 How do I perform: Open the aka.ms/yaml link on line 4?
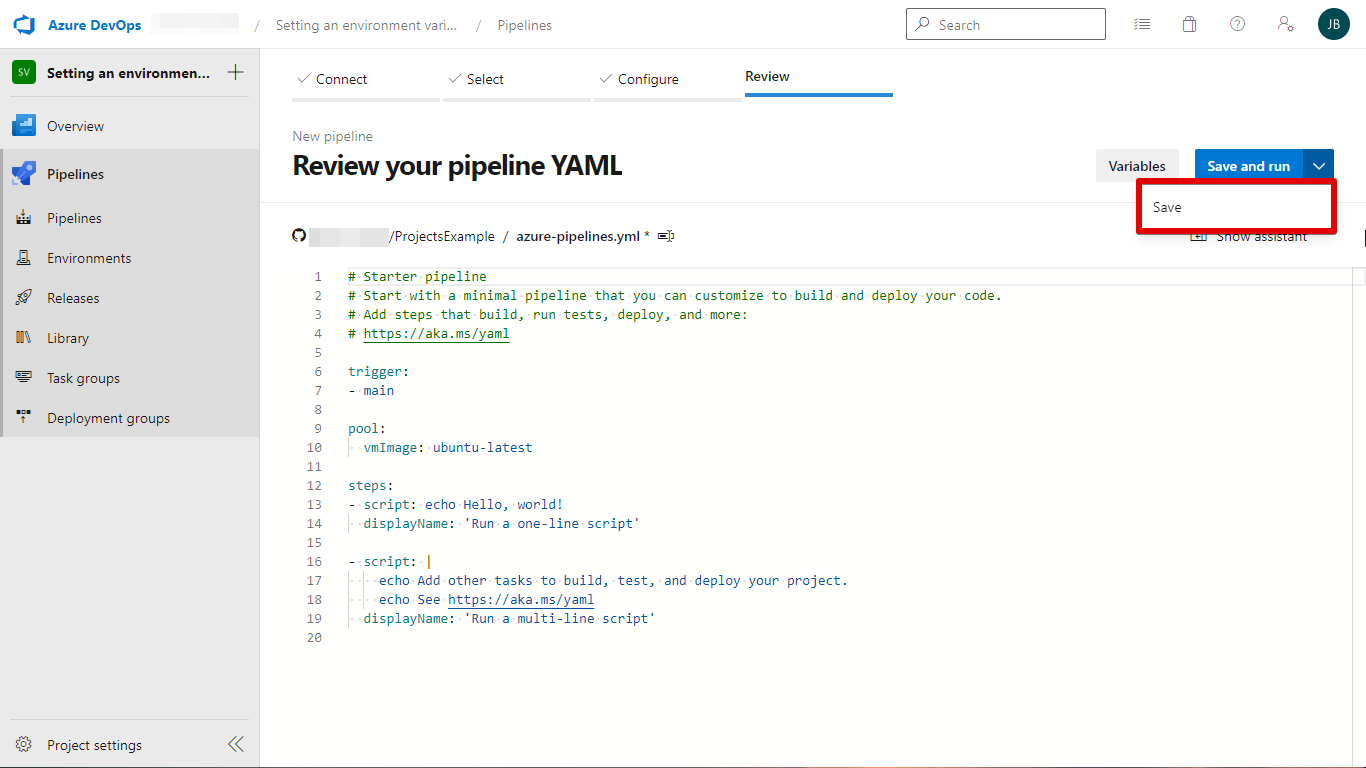[x=436, y=334]
